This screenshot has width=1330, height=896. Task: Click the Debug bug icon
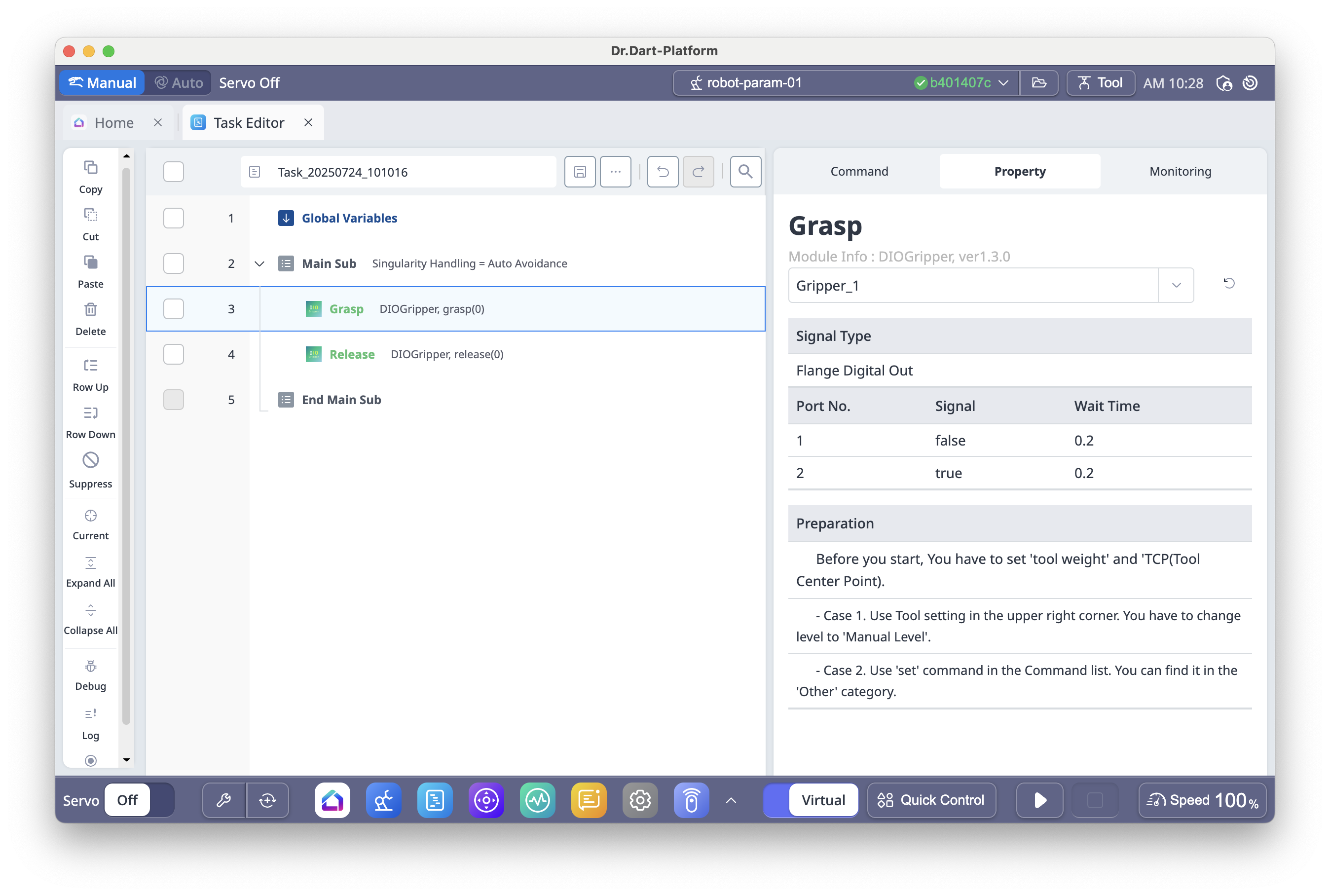90,666
